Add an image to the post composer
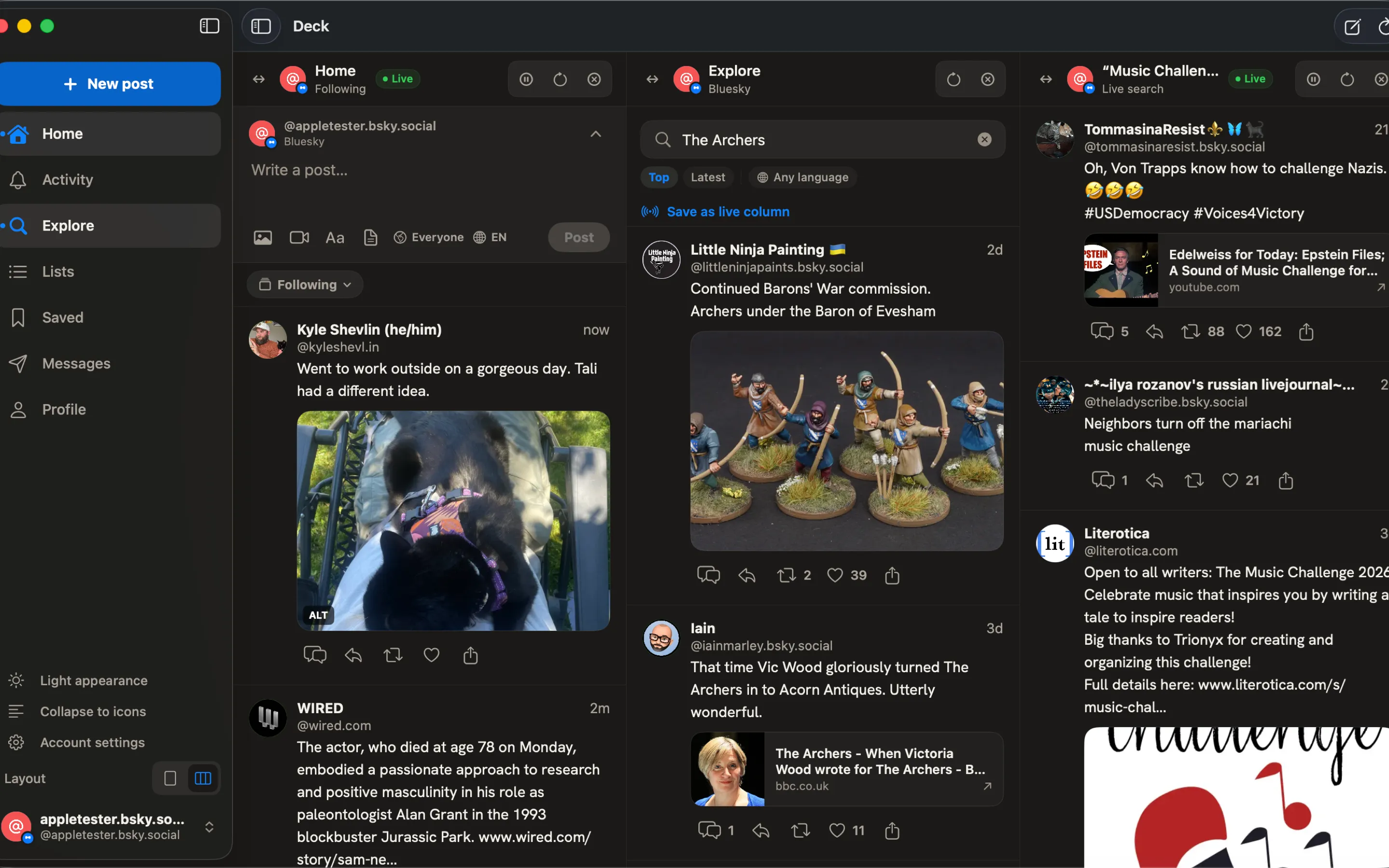 click(x=263, y=237)
